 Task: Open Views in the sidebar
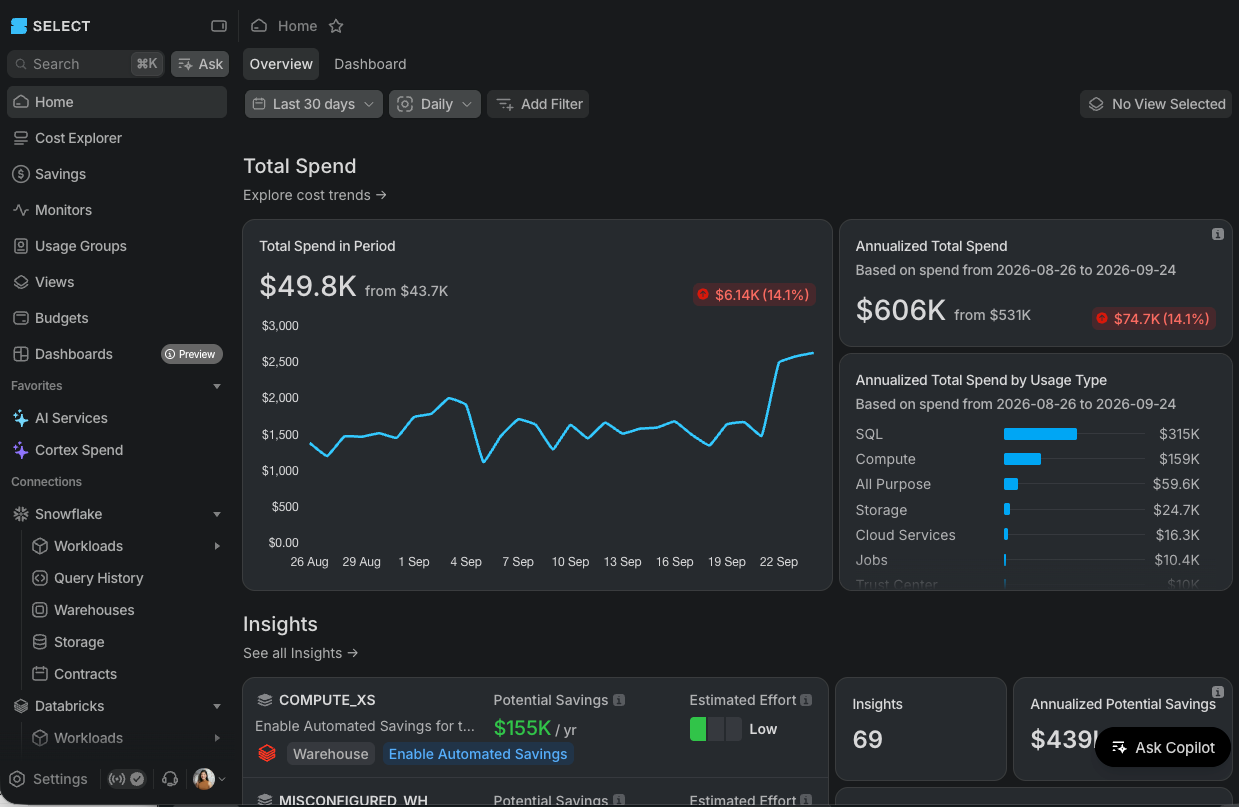pyautogui.click(x=117, y=282)
